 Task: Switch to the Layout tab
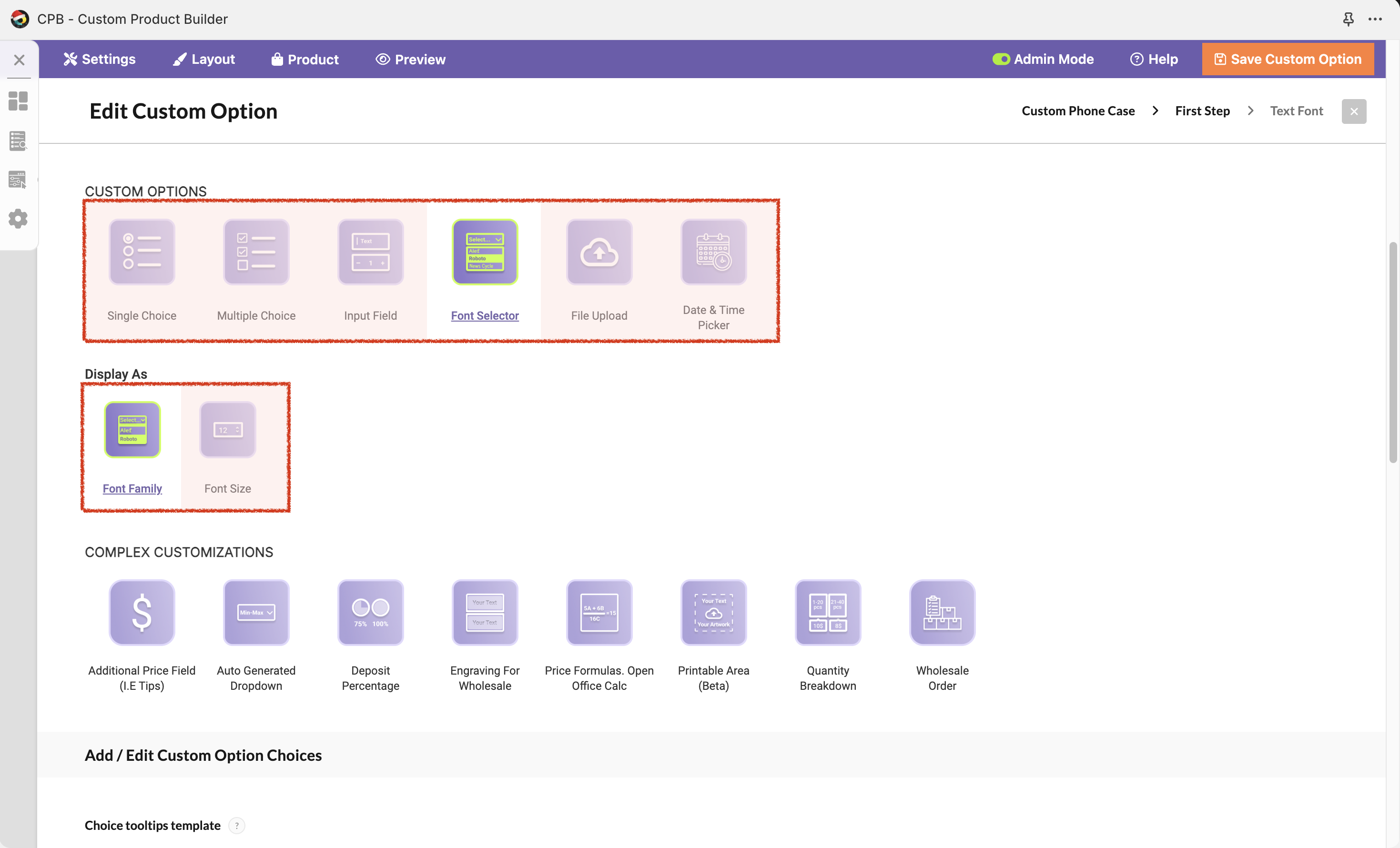[x=204, y=59]
